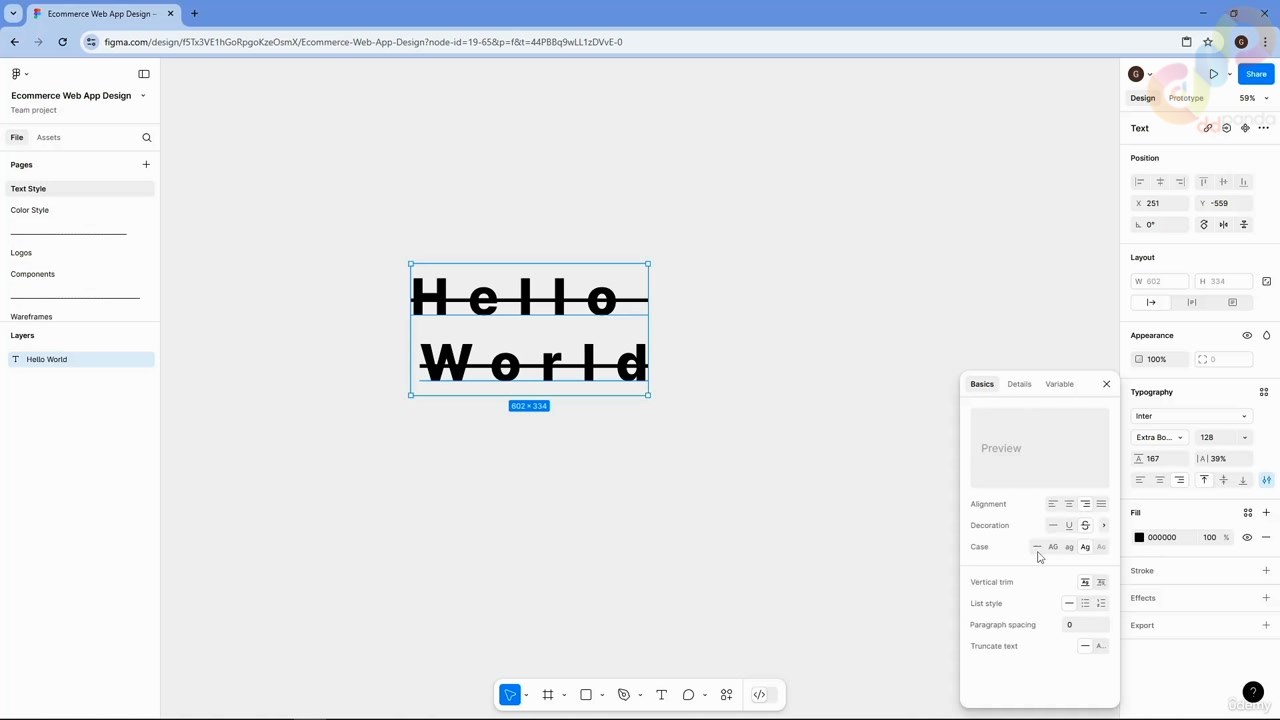The height and width of the screenshot is (720, 1280).
Task: Open more options for Text layer
Action: click(x=1264, y=128)
